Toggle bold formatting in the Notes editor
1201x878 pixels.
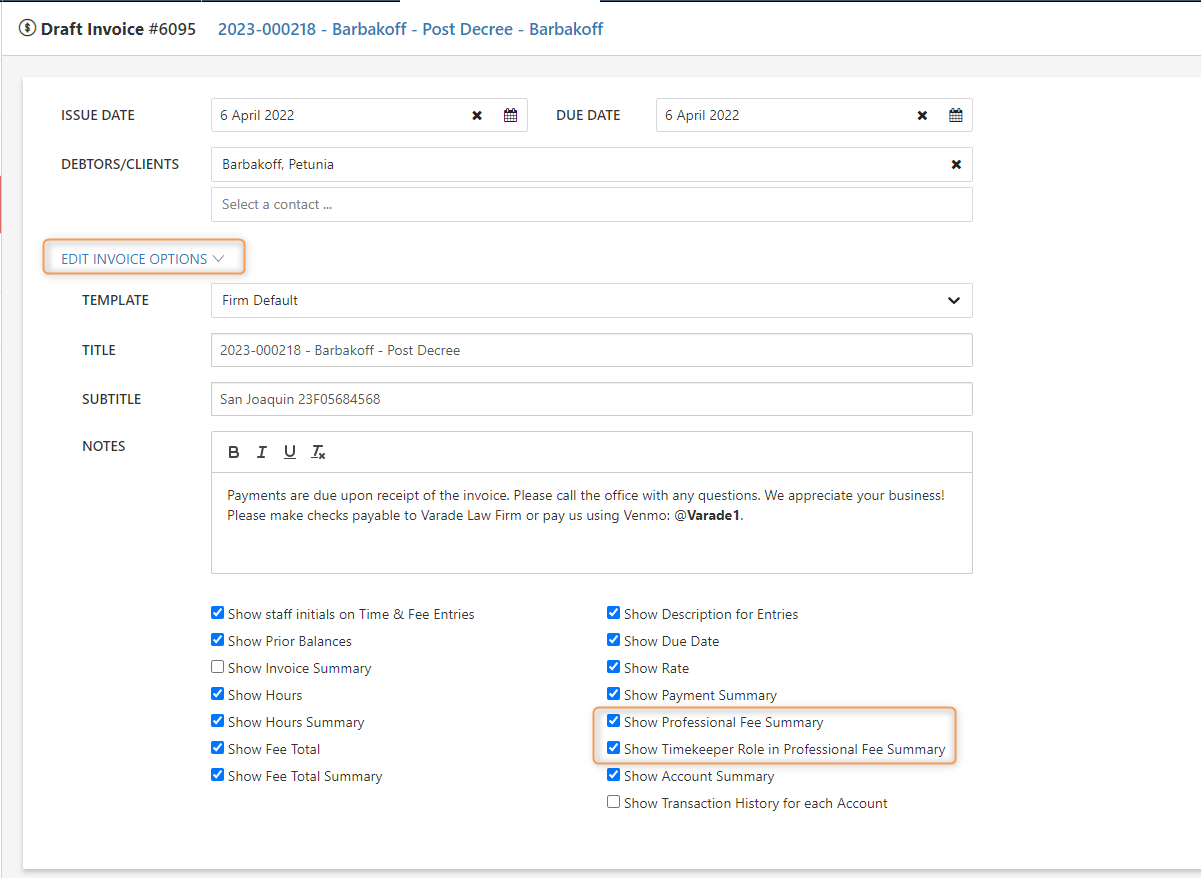(x=233, y=451)
